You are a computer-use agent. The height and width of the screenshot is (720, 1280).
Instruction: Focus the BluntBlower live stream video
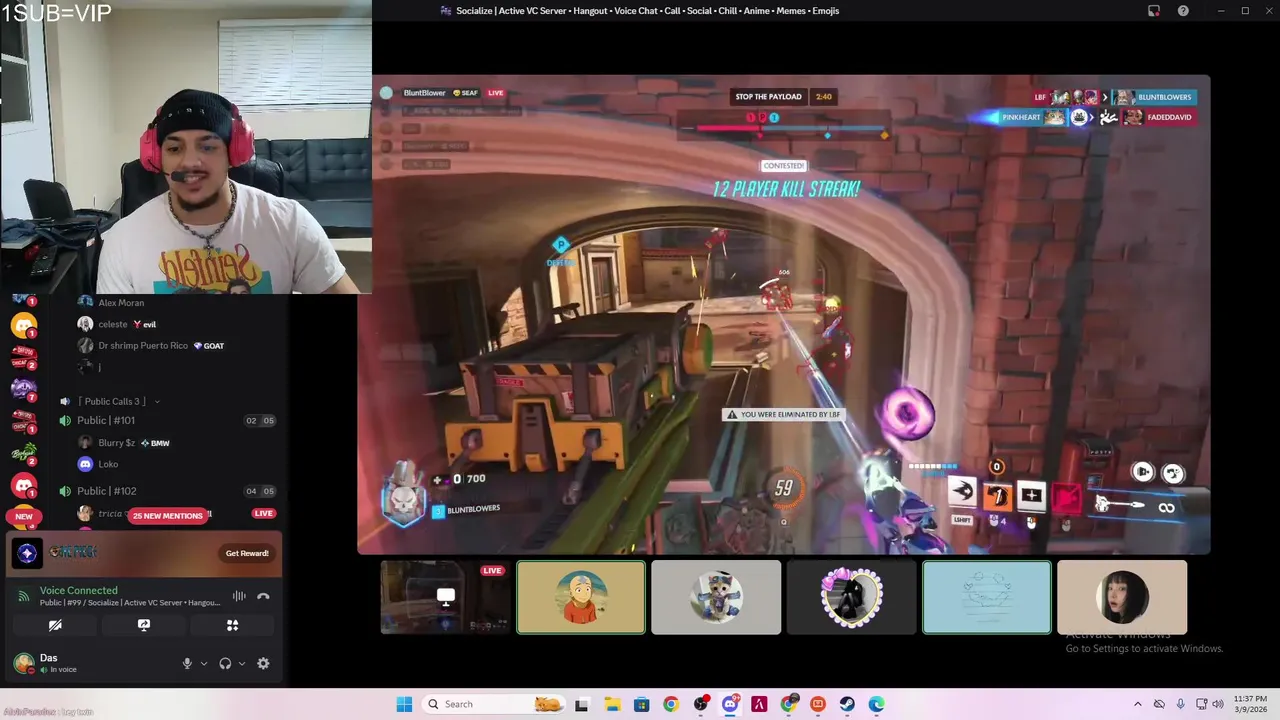pyautogui.click(x=784, y=314)
